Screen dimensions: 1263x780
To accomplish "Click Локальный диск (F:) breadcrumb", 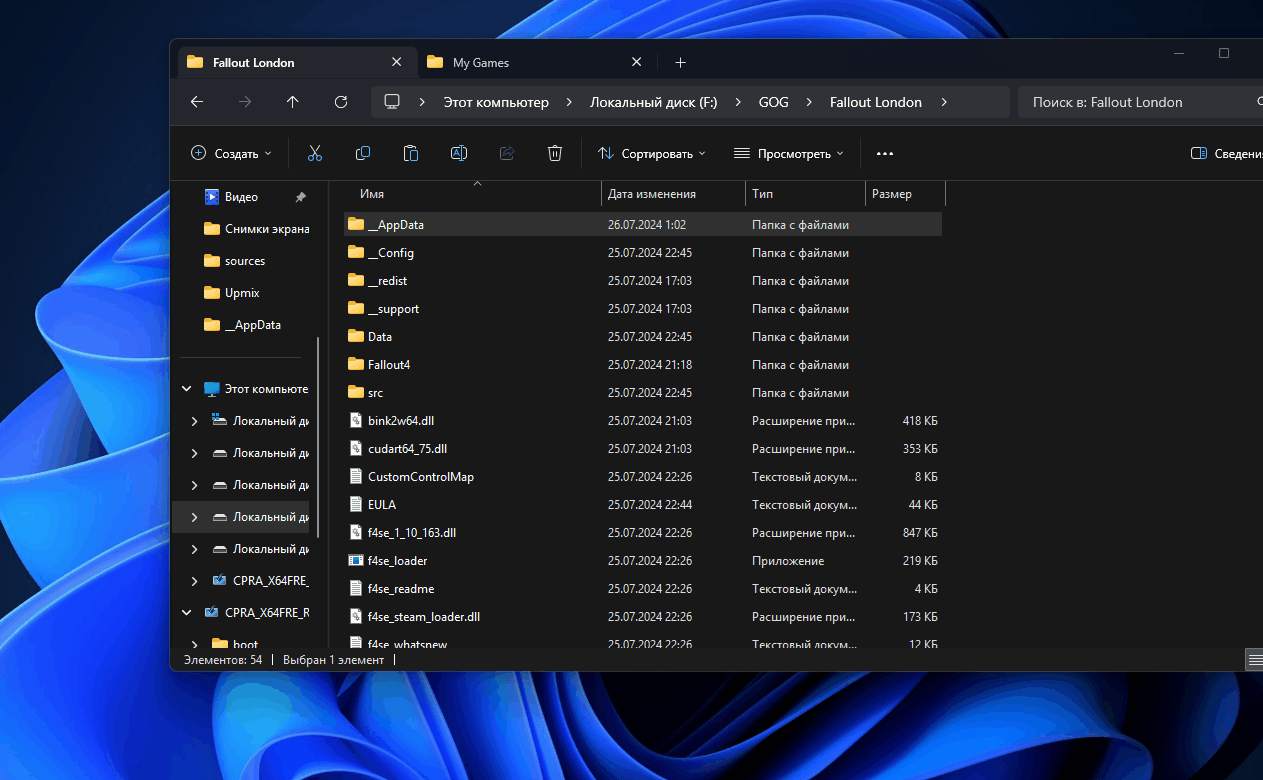I will click(654, 102).
